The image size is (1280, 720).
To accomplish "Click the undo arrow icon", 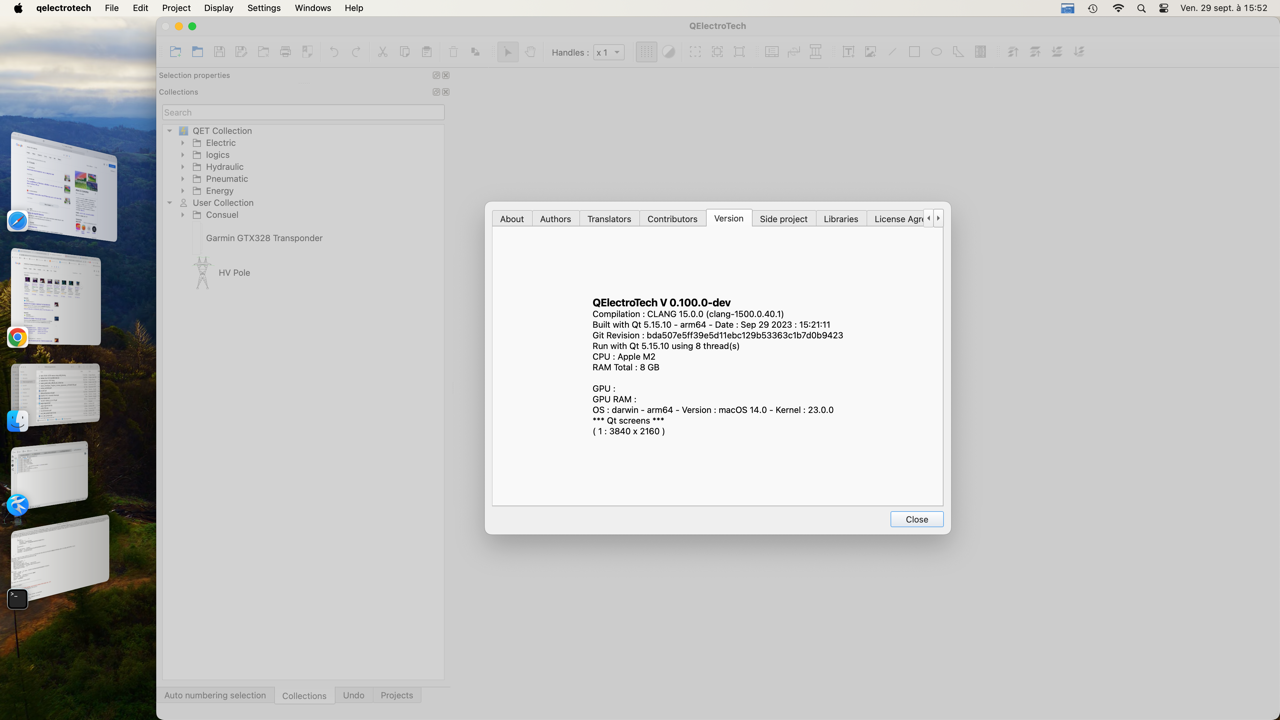I will (334, 52).
